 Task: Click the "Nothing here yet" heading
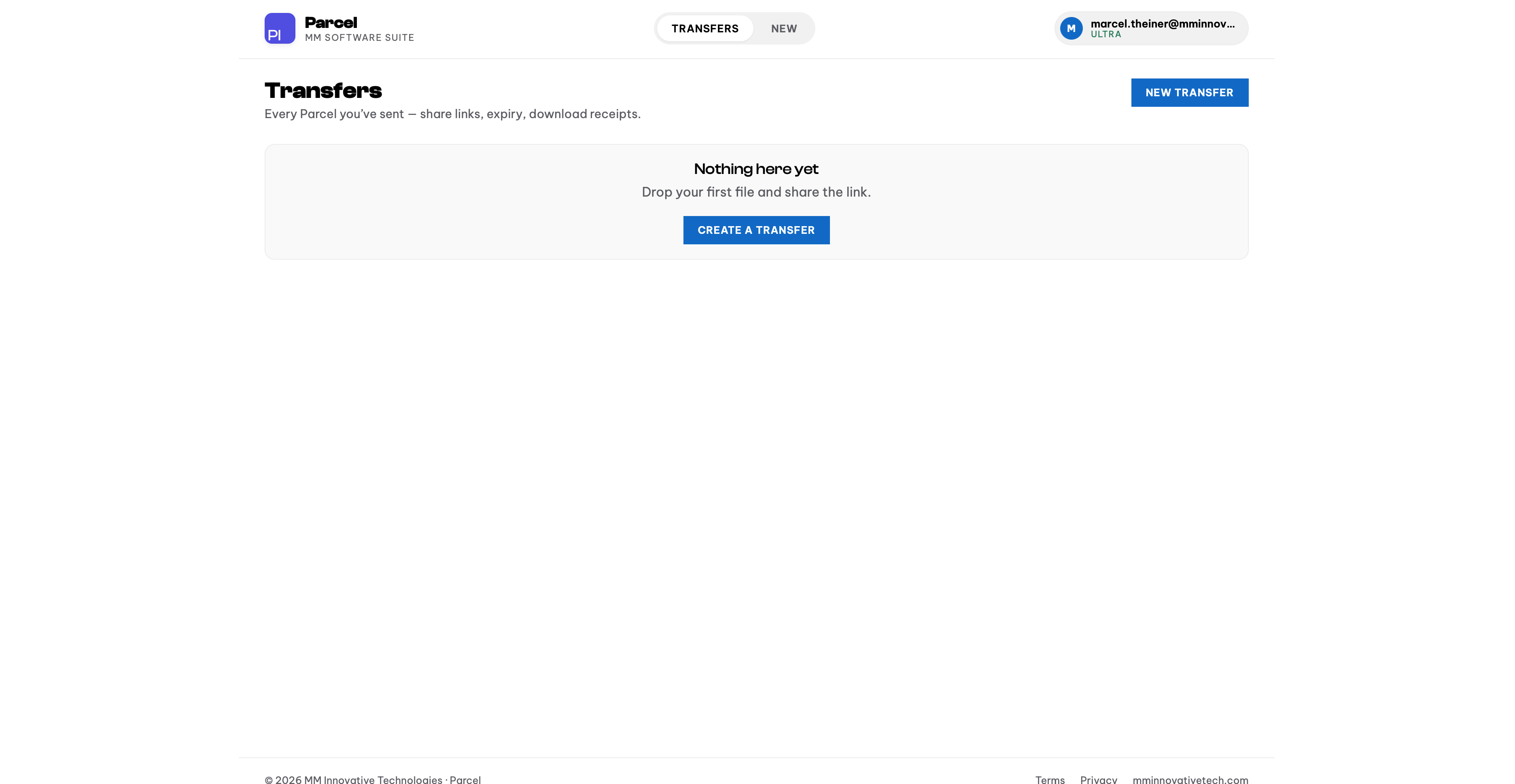coord(756,169)
